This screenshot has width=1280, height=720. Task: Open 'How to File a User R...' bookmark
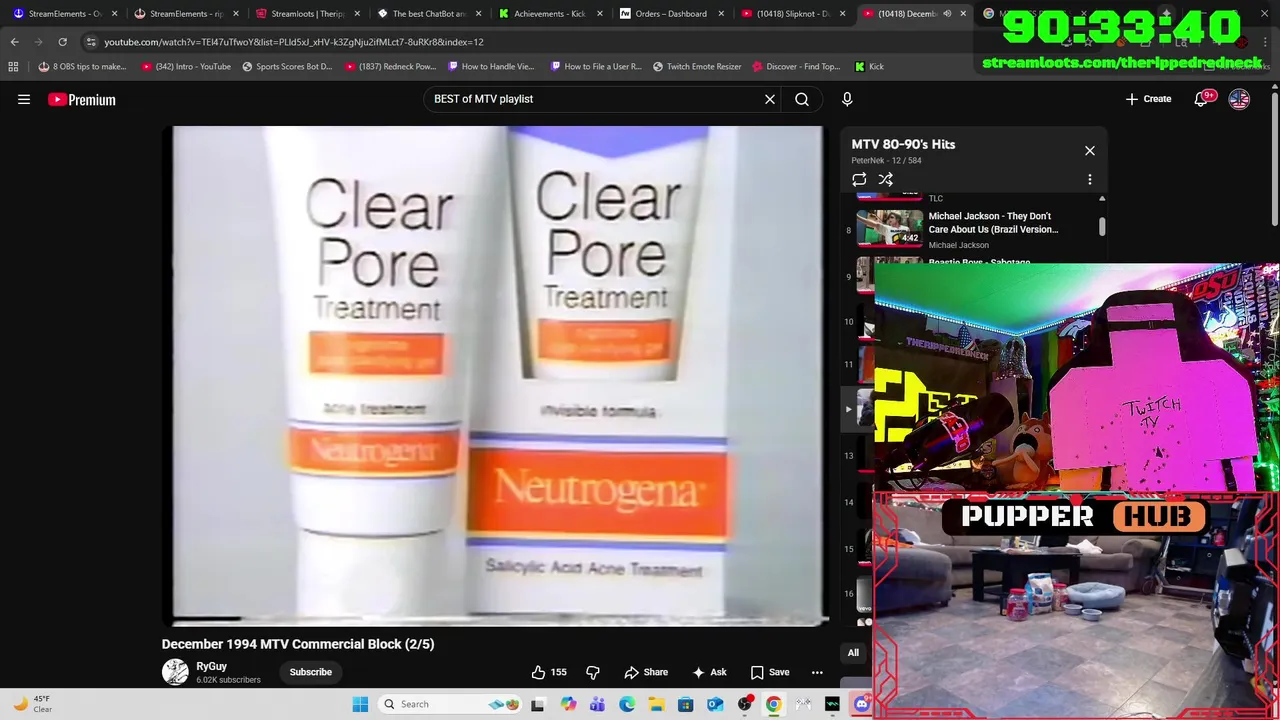coord(595,67)
